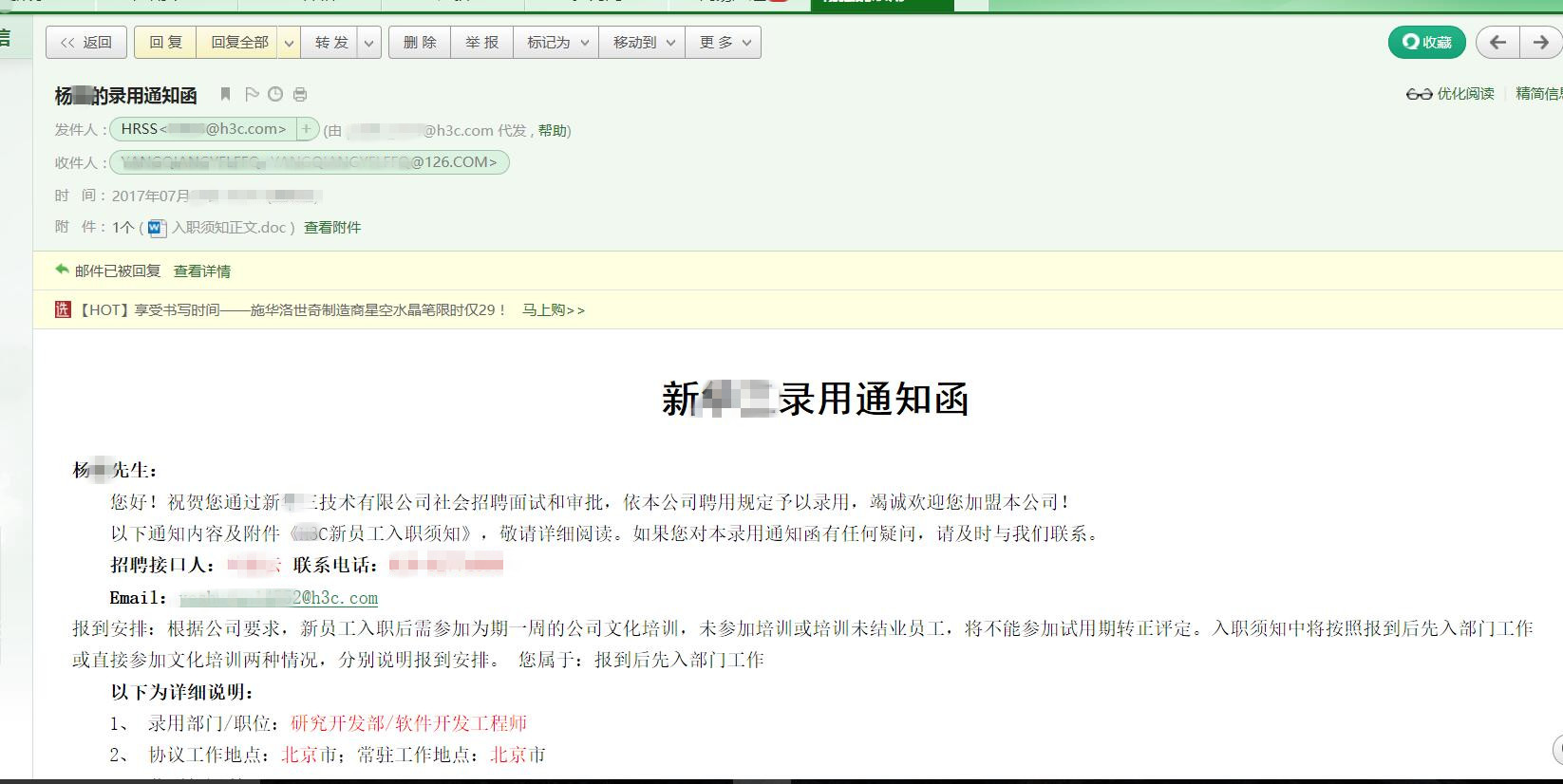Open the 查看详情 link in the replied notice

click(202, 271)
